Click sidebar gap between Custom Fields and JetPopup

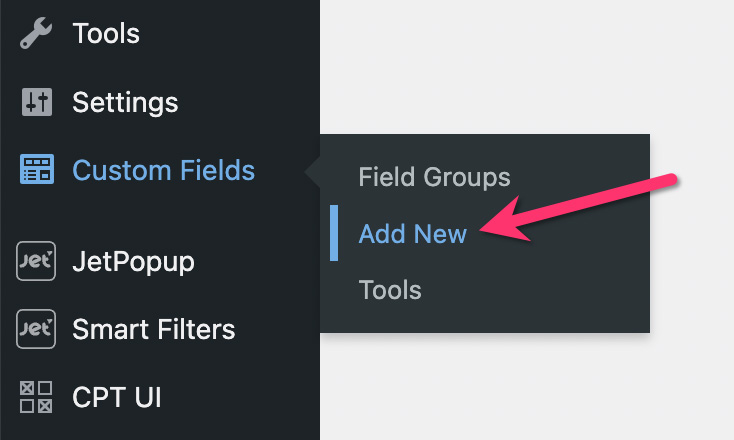159,213
